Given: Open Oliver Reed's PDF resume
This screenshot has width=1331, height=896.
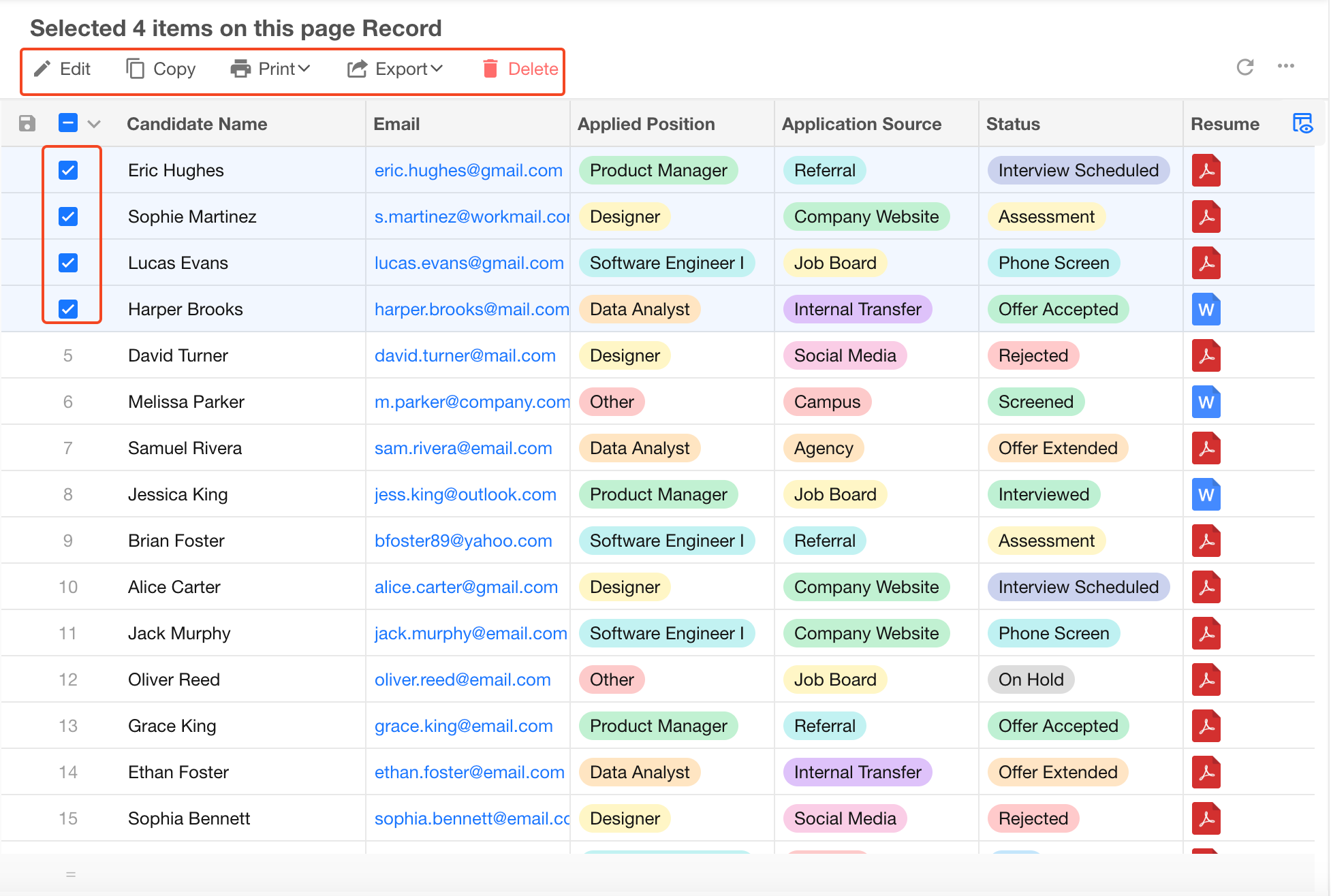Looking at the screenshot, I should tap(1206, 679).
